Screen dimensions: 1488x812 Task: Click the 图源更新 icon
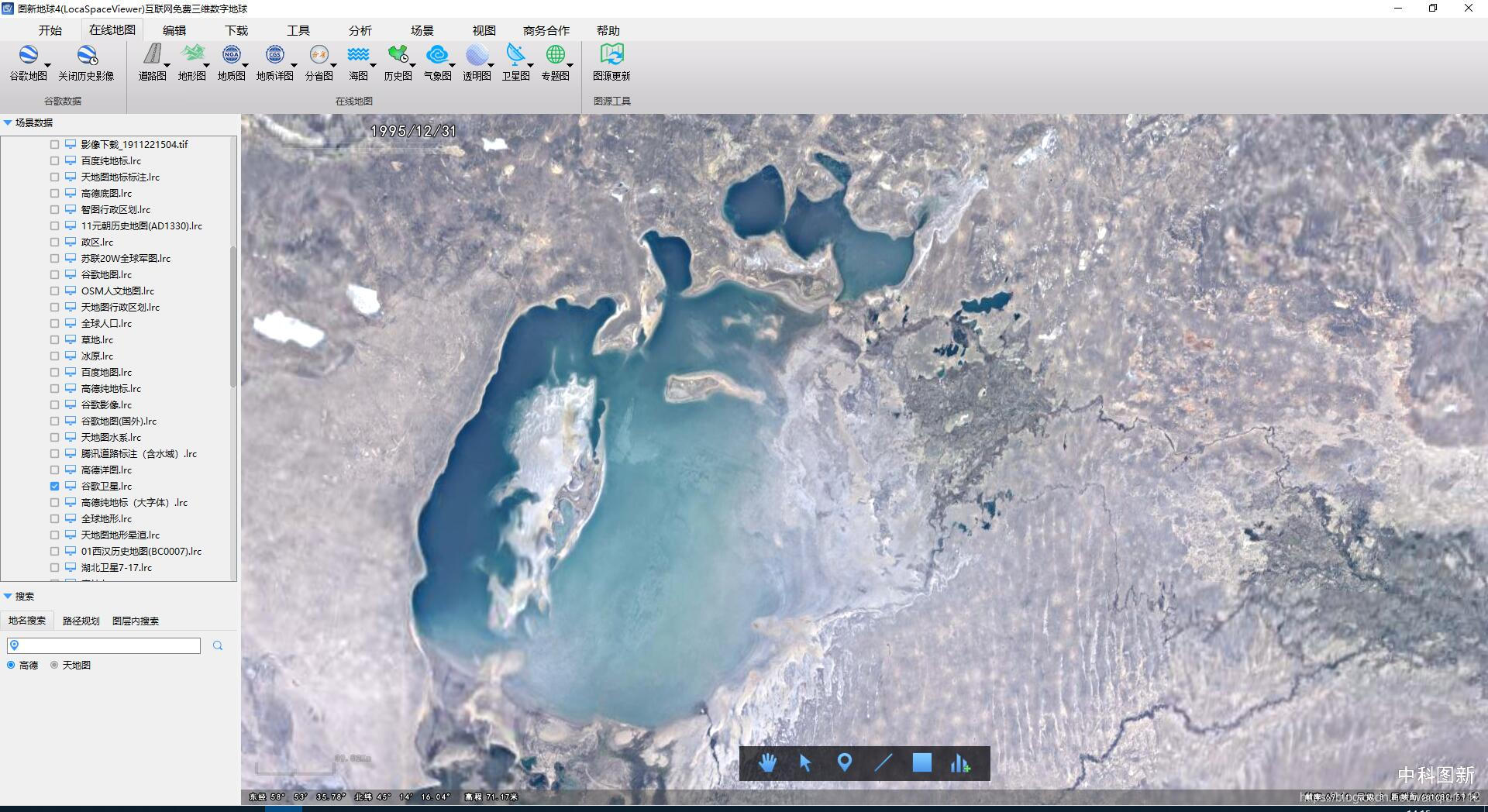coord(611,54)
